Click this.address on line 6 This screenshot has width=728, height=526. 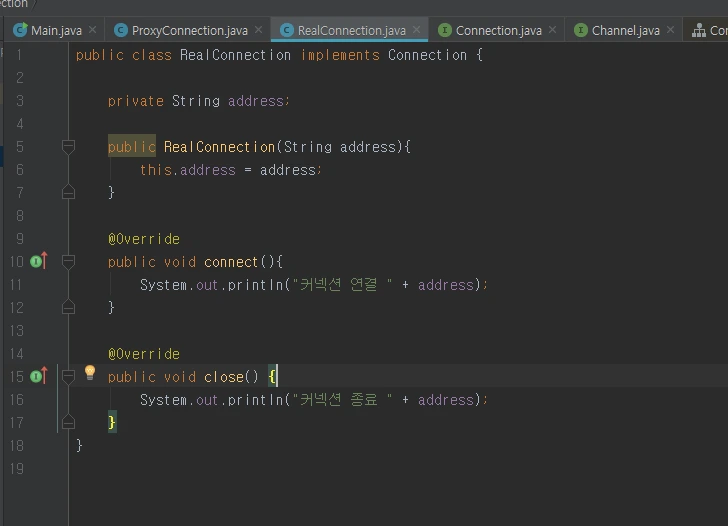188,170
